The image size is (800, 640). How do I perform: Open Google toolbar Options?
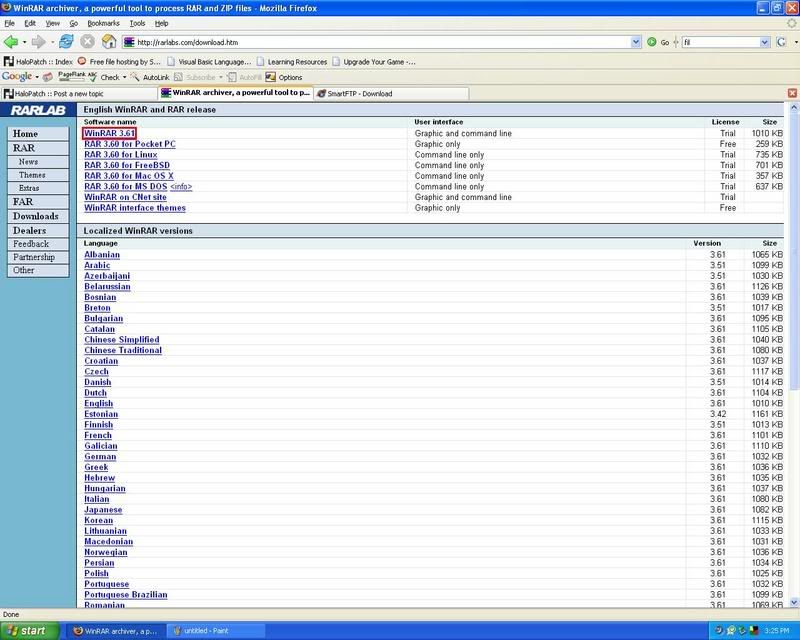[x=284, y=77]
